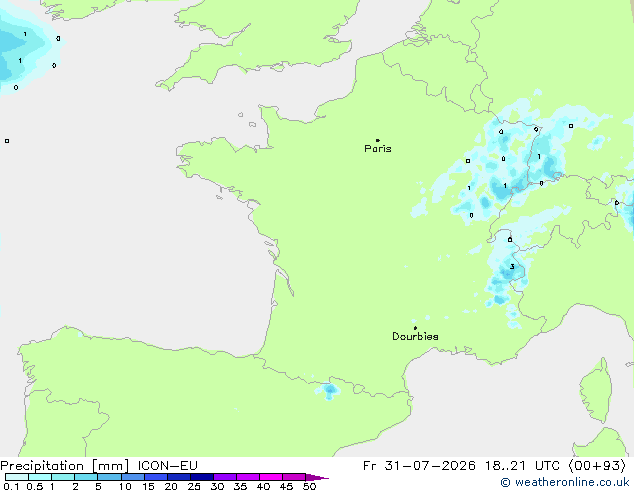Click the '18..21 UTC' time range

[522, 466]
